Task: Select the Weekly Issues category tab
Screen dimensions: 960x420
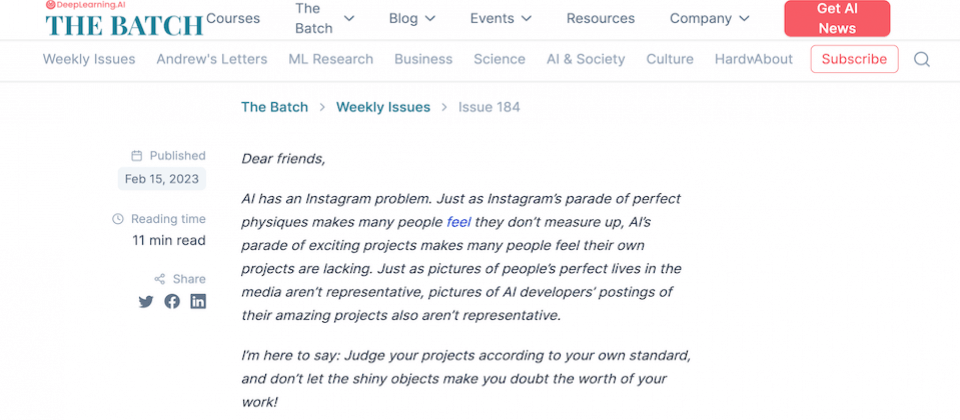Action: 89,59
